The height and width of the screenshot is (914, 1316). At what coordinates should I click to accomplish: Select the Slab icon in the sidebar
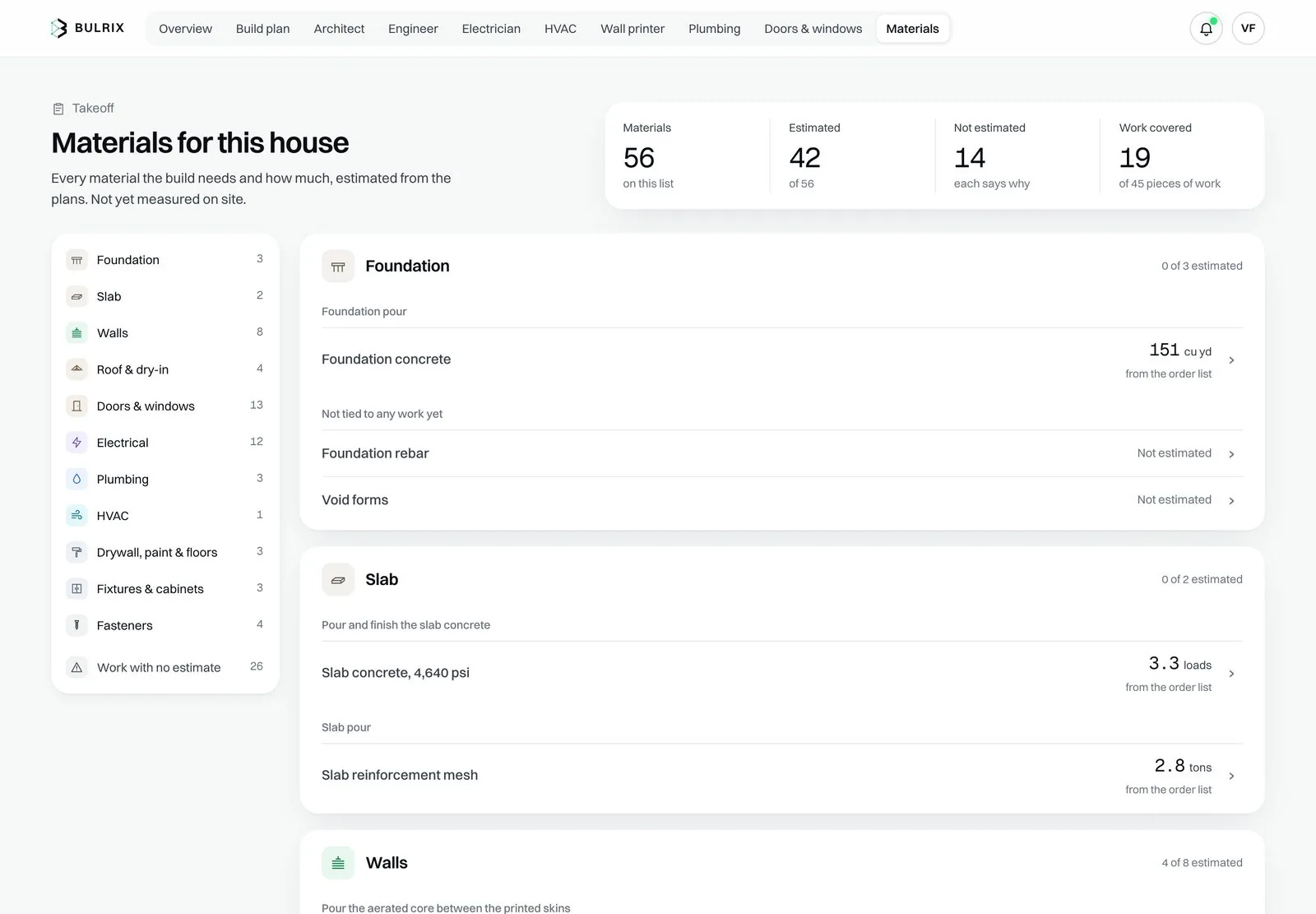tap(76, 296)
